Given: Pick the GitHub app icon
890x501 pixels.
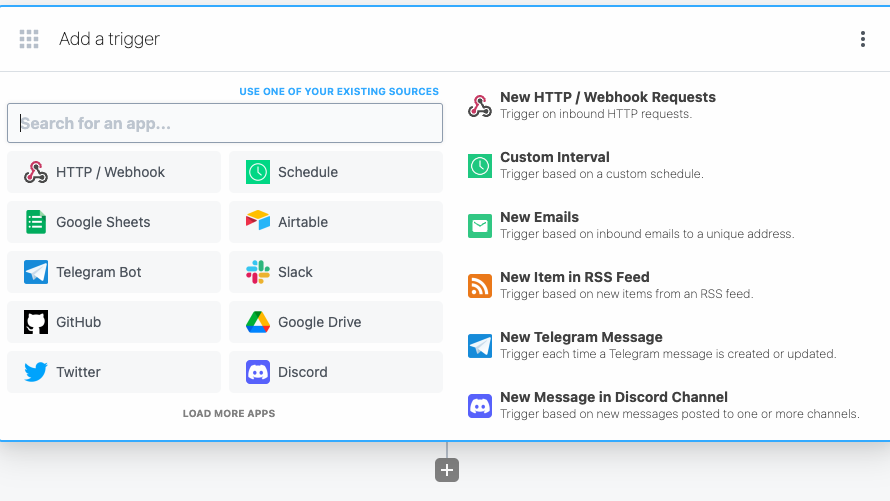Looking at the screenshot, I should [36, 322].
